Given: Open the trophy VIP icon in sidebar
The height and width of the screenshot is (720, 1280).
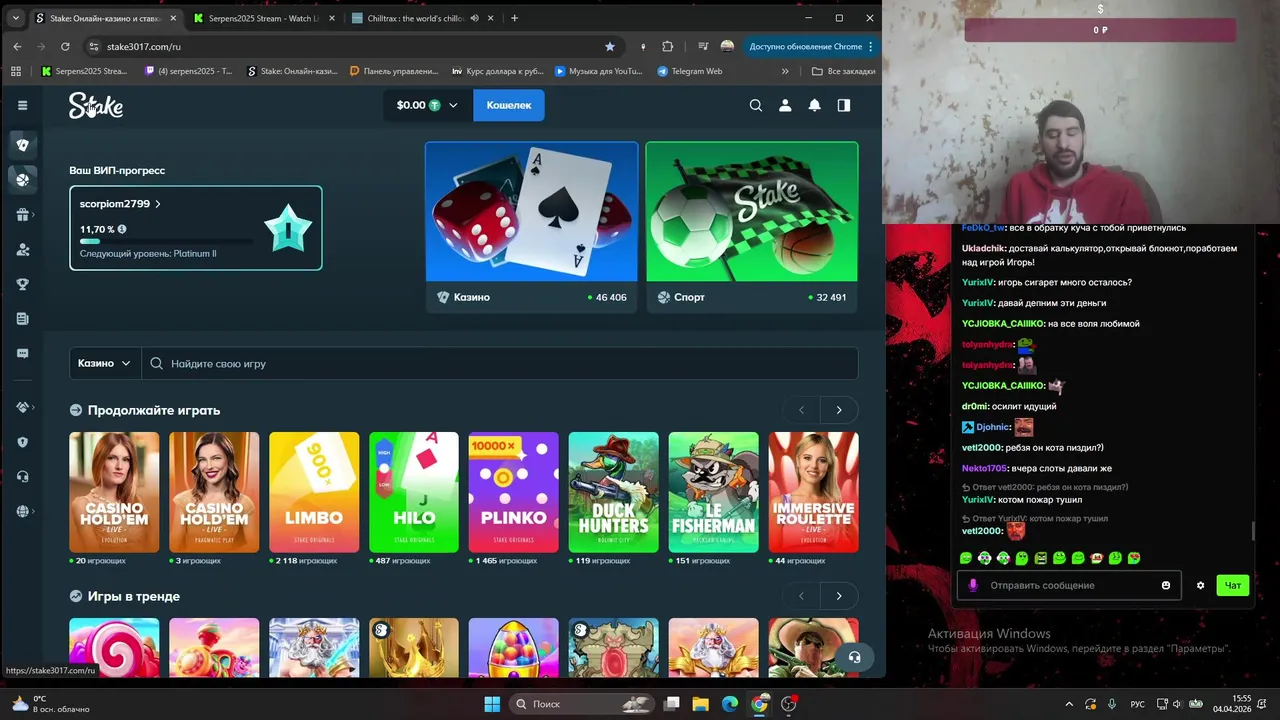Looking at the screenshot, I should point(23,284).
